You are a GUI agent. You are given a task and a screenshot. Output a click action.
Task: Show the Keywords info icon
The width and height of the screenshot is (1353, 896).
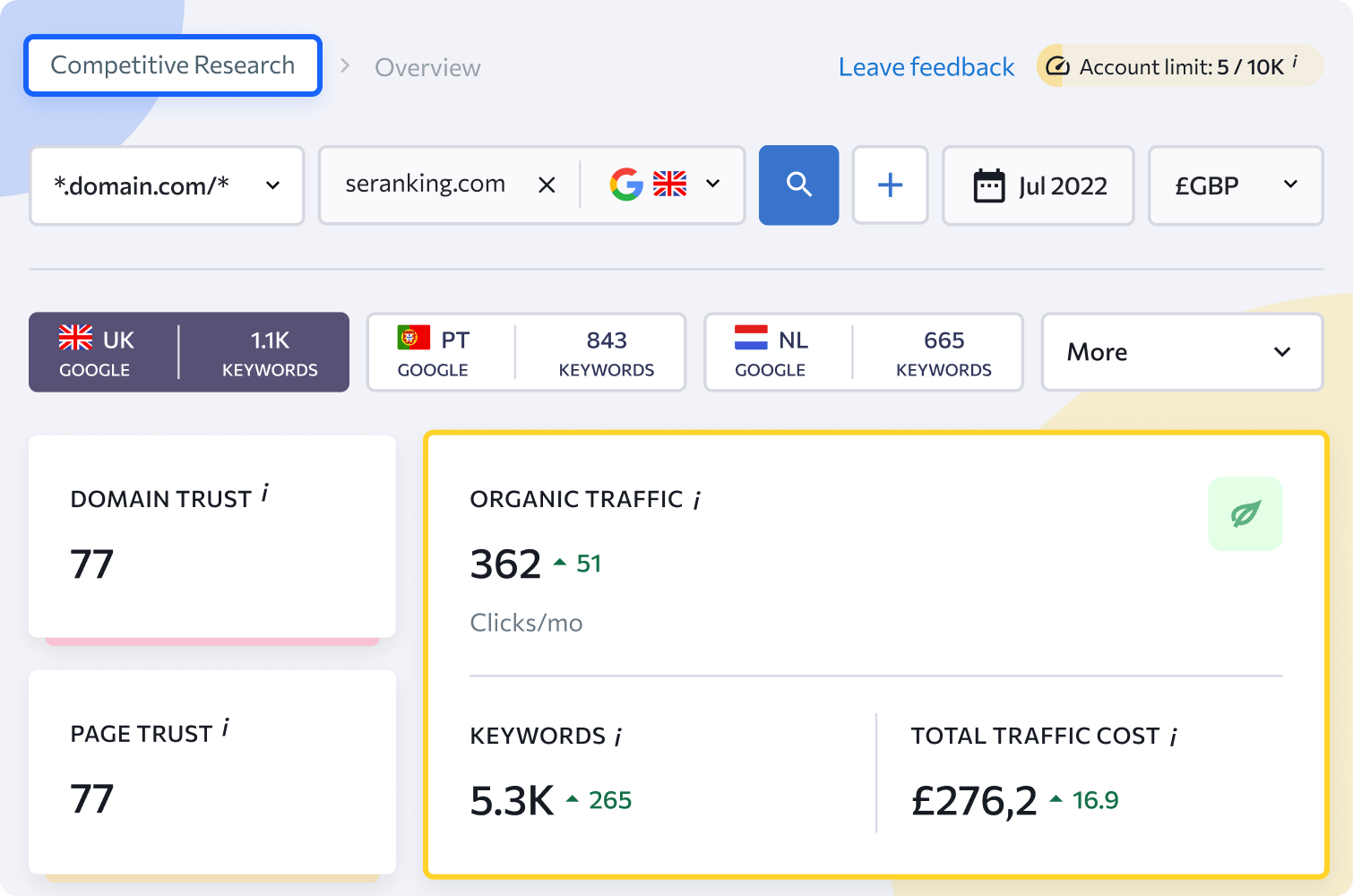tap(618, 737)
